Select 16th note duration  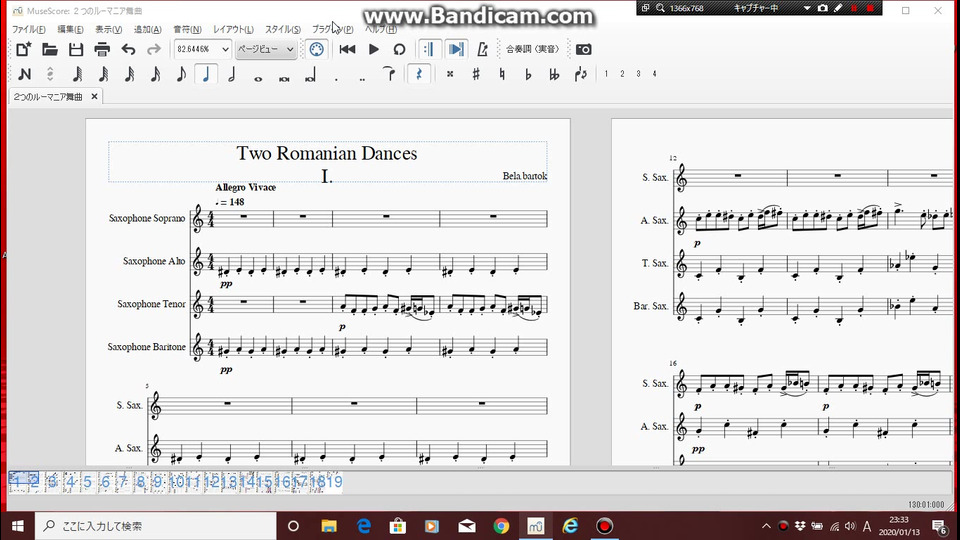tap(155, 74)
